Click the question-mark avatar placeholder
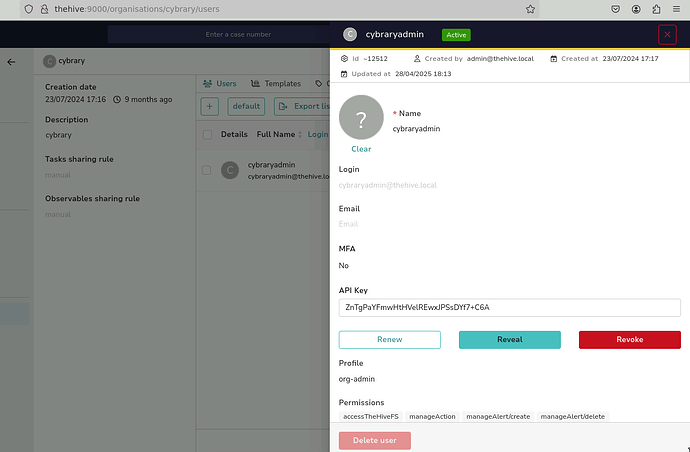Screen dimensions: 690x452 361,117
